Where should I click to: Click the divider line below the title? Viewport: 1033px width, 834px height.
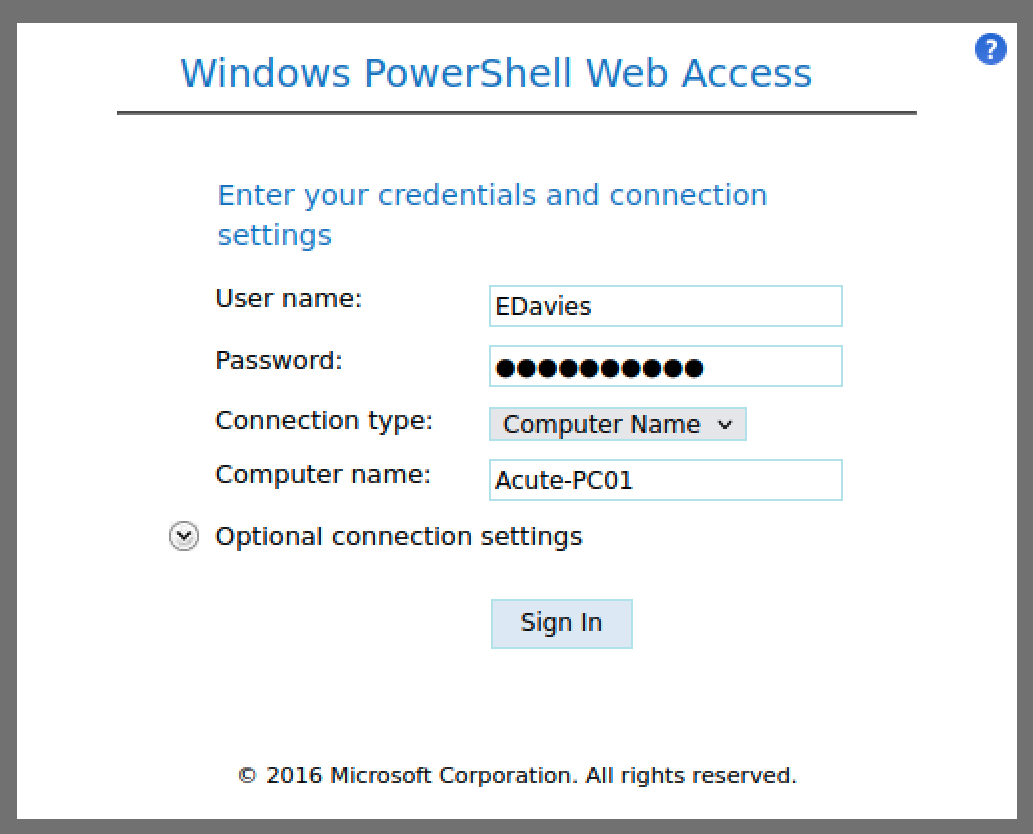[516, 113]
